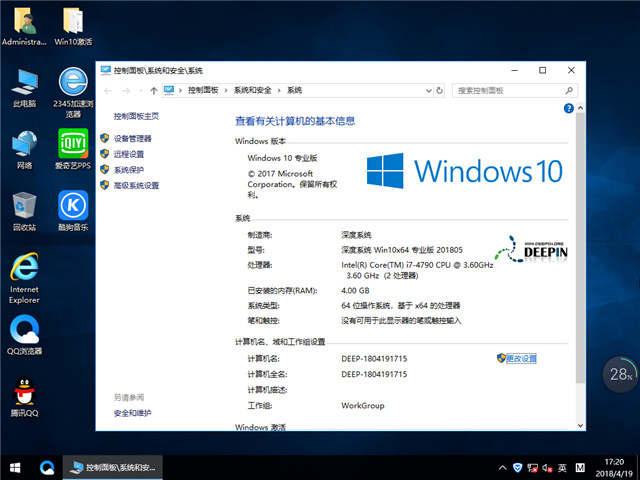Open the network status tray icon

532,467
